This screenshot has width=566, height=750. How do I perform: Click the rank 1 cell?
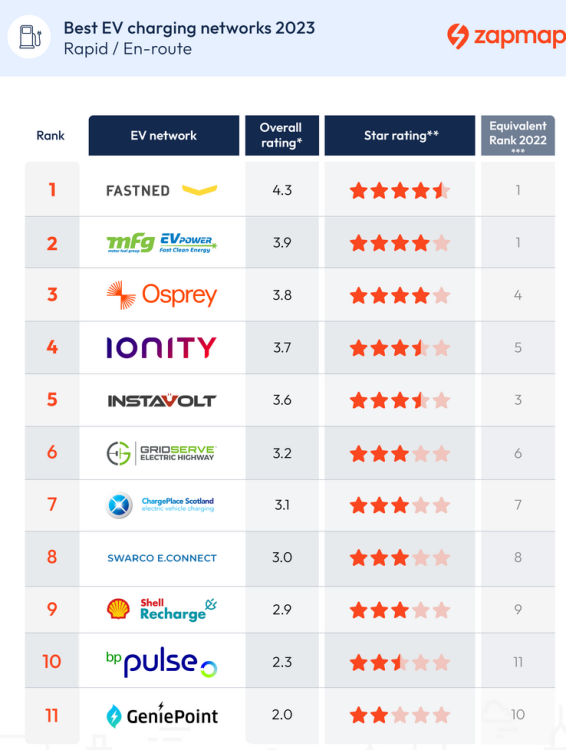[52, 189]
